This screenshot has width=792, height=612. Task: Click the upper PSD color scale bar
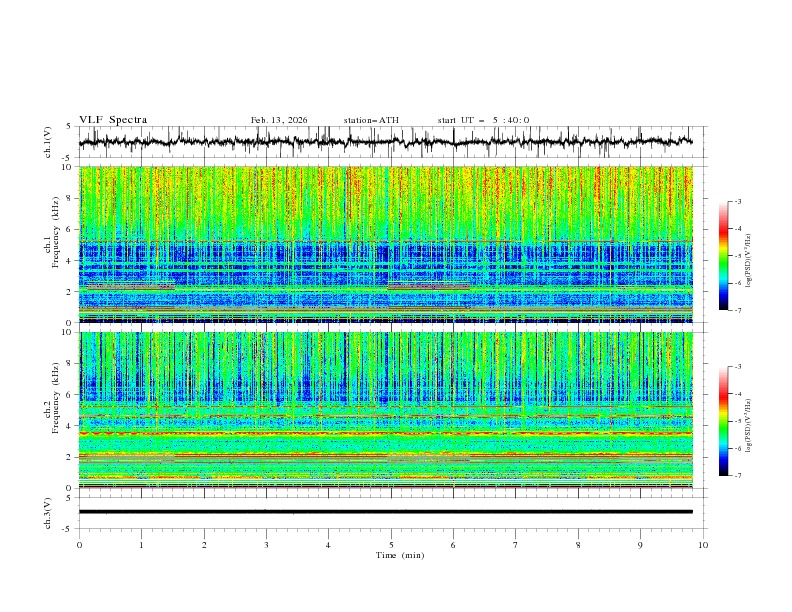coord(723,256)
